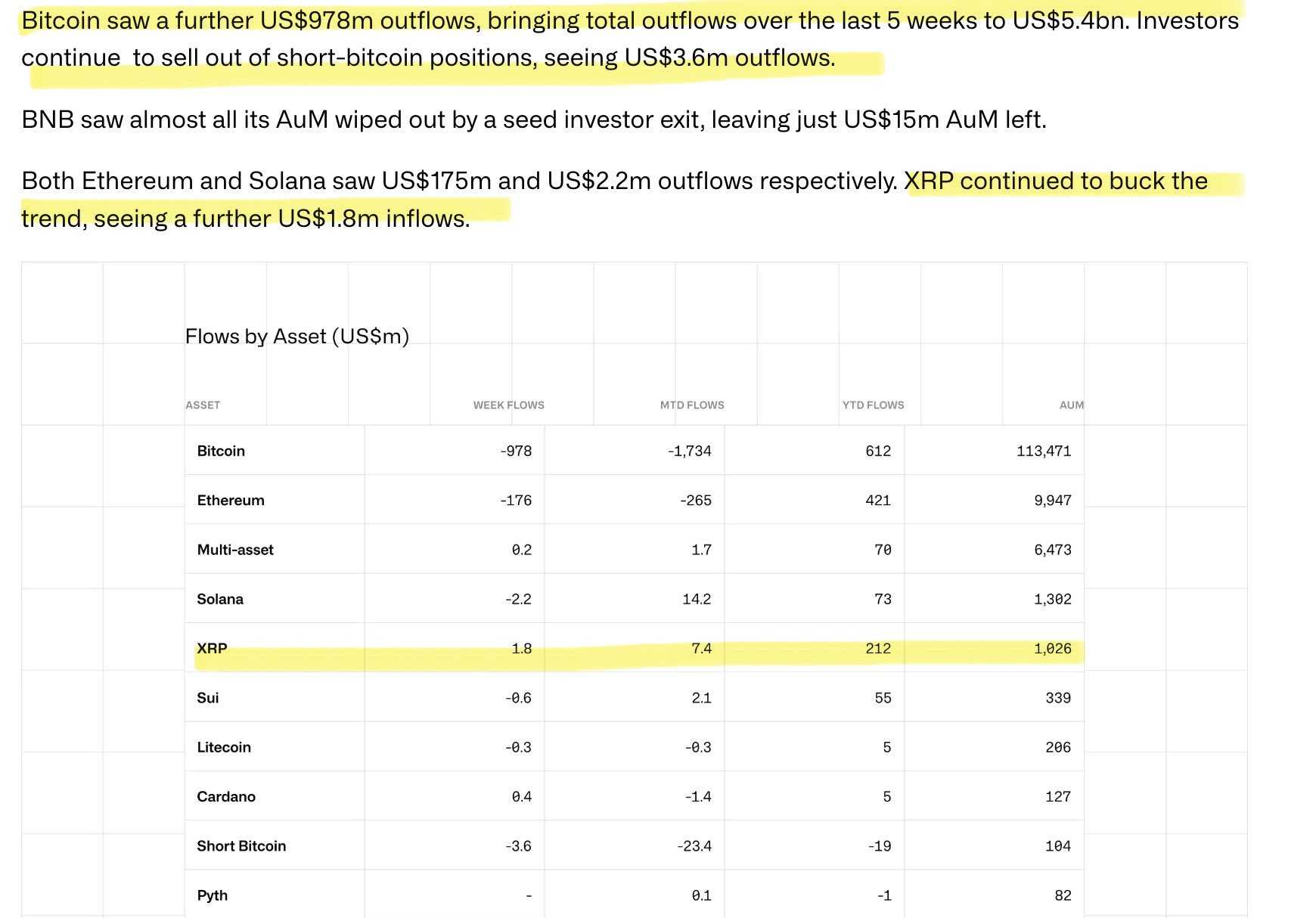Click Litecoin AUM value 206
Screen dimensions: 1316x918
1058,747
